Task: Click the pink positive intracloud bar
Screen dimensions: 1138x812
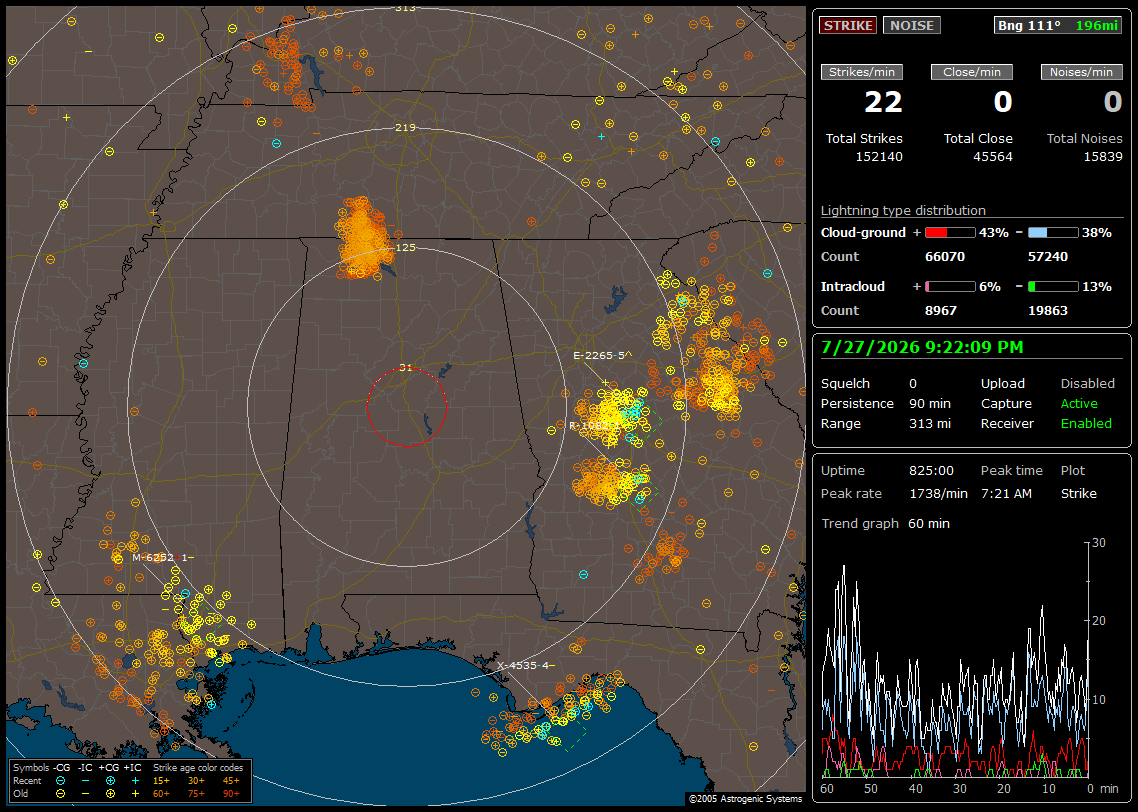Action: [x=950, y=287]
